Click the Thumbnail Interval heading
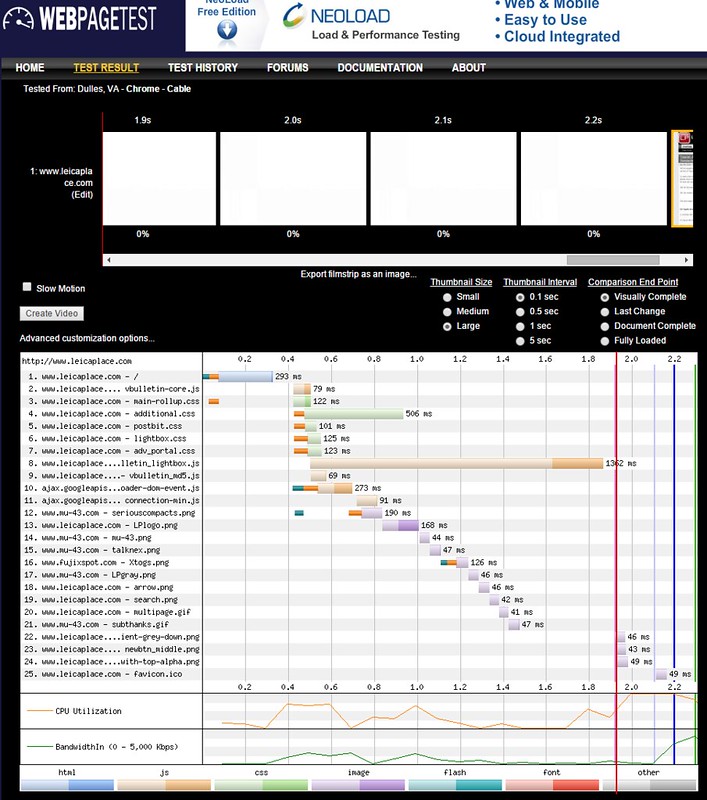The image size is (707, 800). [x=540, y=282]
